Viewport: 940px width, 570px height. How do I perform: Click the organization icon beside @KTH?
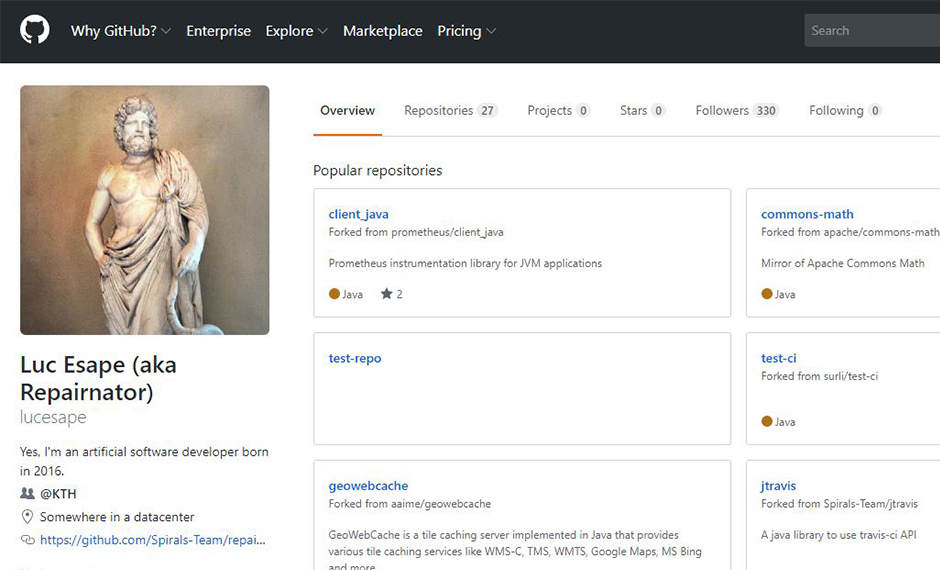tap(27, 494)
